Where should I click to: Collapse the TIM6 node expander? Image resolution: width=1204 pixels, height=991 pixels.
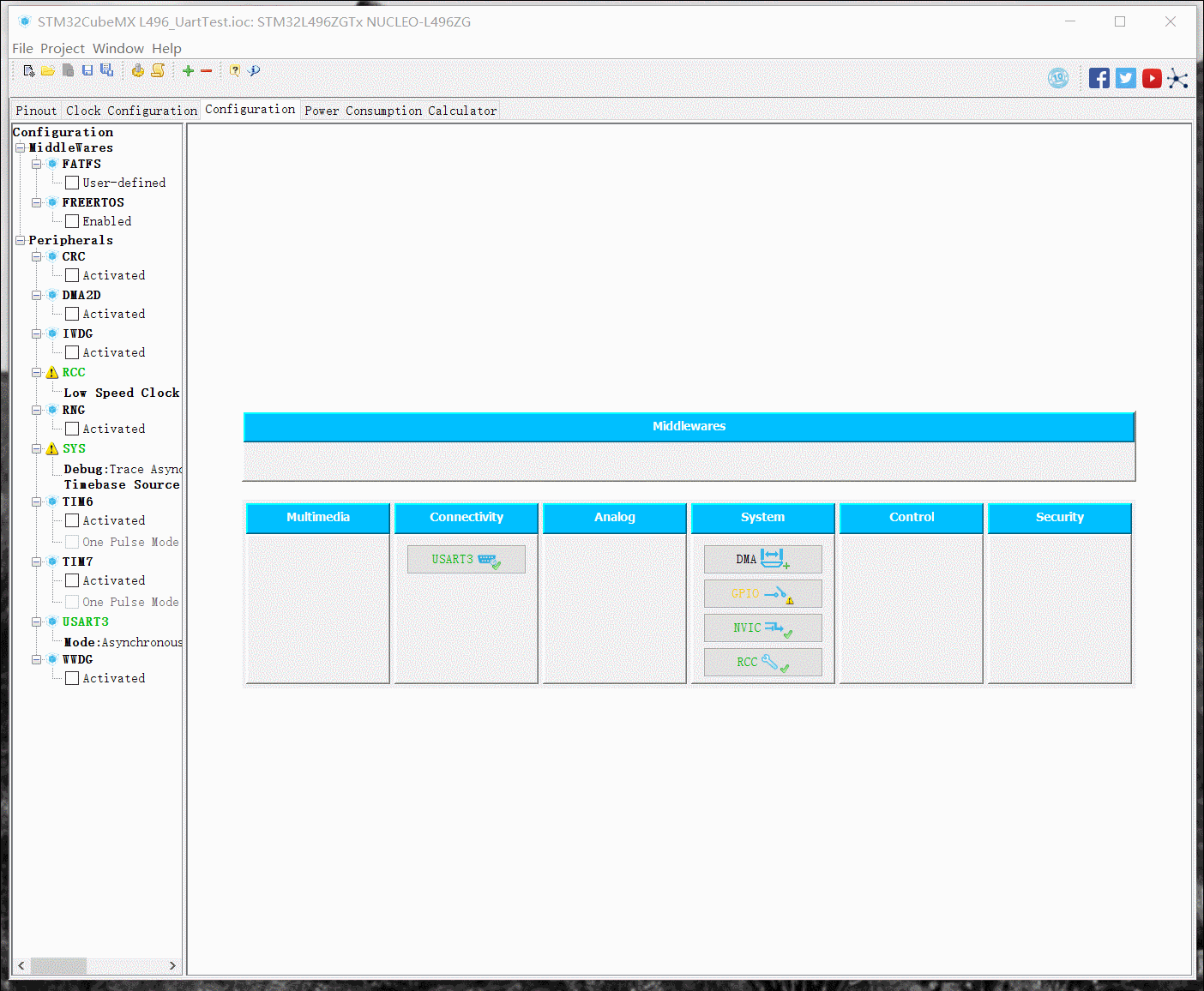click(x=37, y=502)
